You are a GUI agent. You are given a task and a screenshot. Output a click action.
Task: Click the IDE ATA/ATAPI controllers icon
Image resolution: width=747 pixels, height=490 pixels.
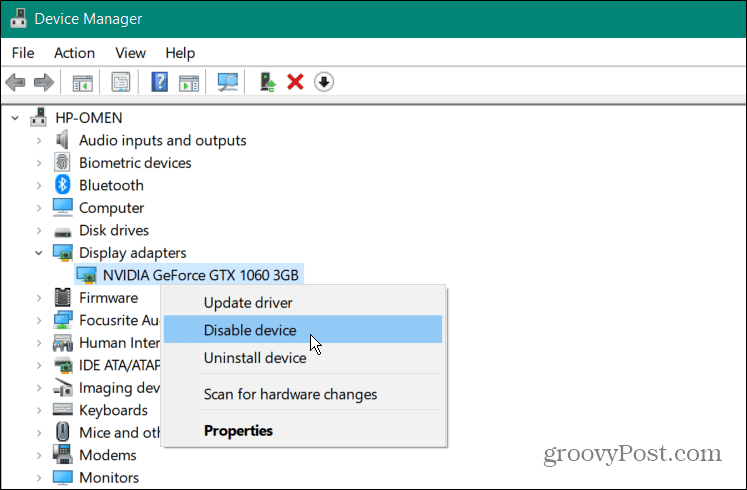(62, 365)
